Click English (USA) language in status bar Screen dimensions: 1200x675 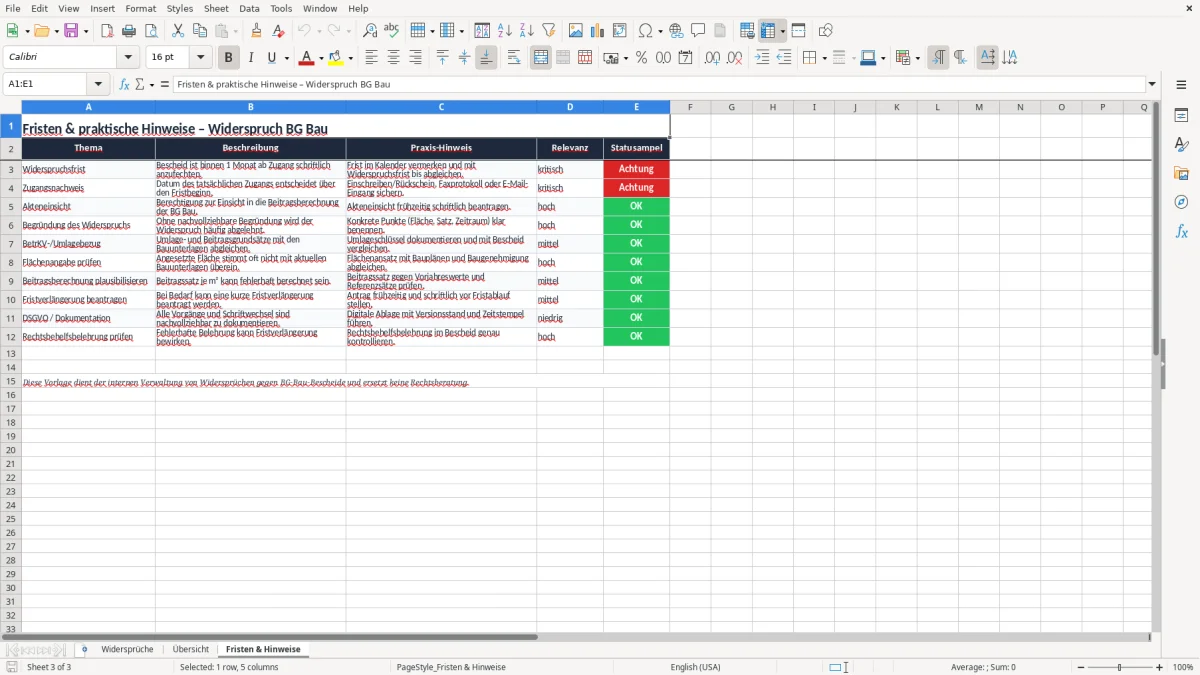(695, 667)
